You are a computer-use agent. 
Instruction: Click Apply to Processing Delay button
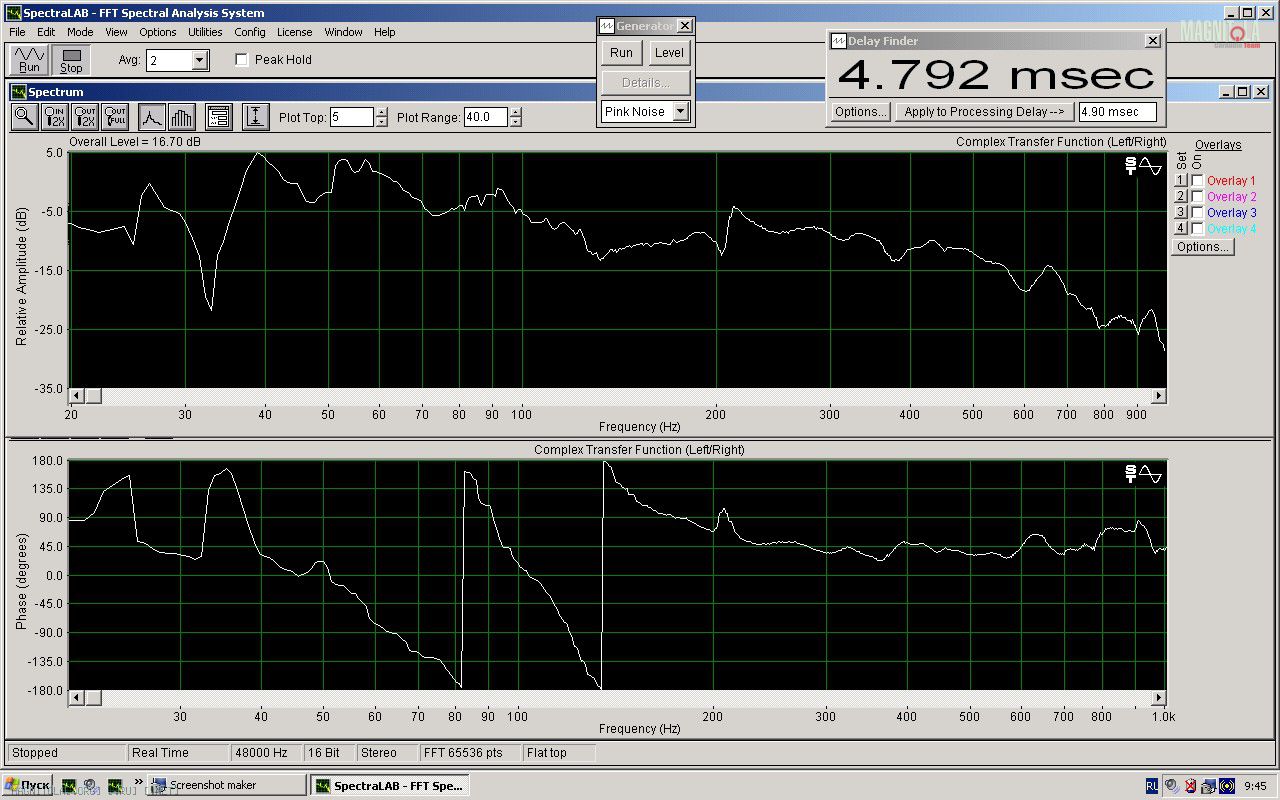(x=985, y=112)
